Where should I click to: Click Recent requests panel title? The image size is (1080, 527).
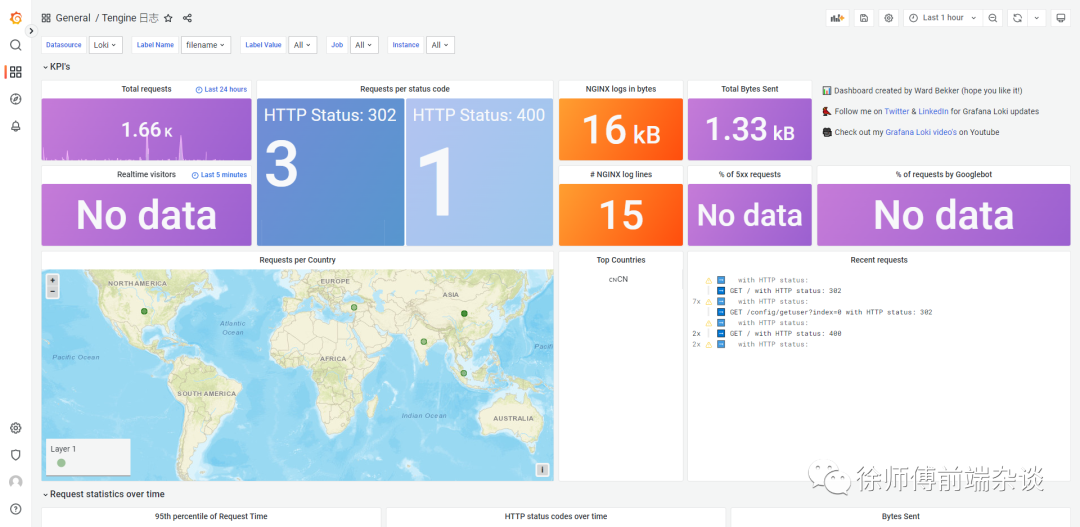(x=878, y=260)
